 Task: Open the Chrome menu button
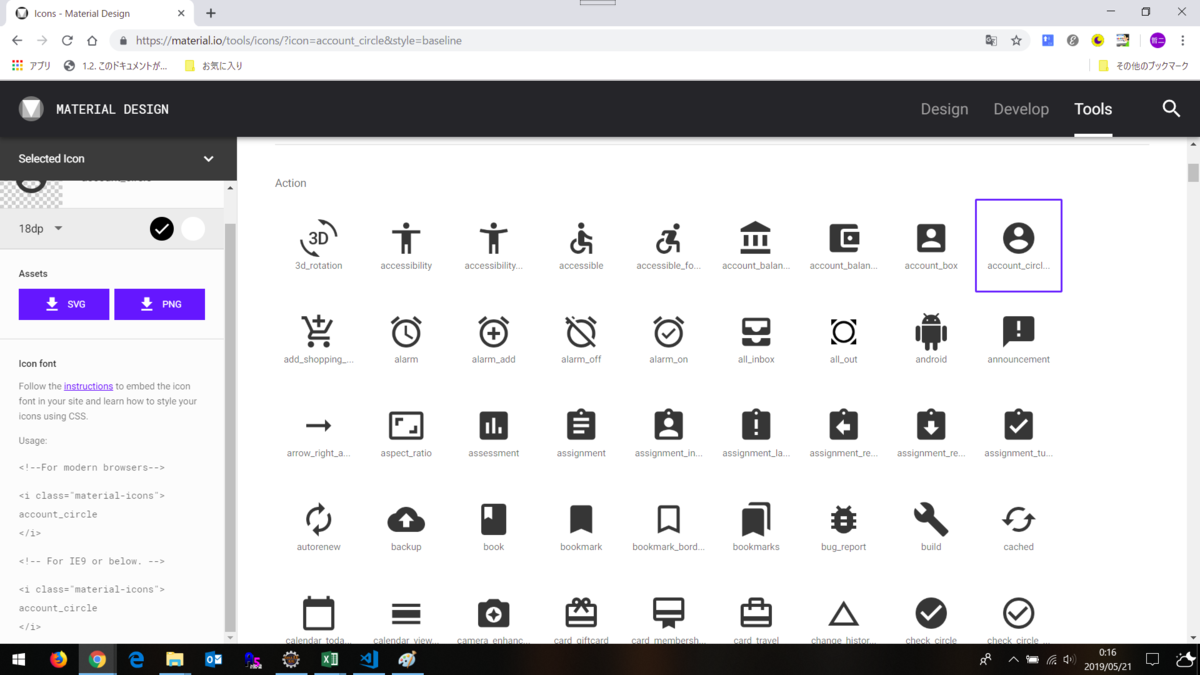(1183, 41)
